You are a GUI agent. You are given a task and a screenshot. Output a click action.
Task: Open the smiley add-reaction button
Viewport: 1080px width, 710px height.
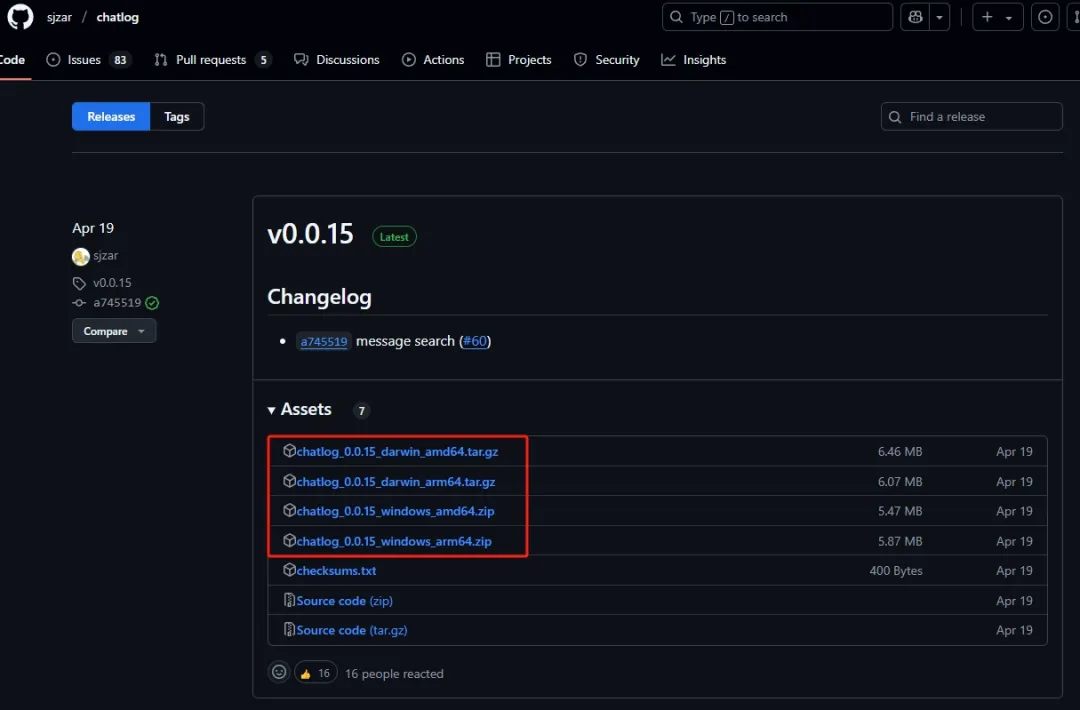pyautogui.click(x=279, y=672)
